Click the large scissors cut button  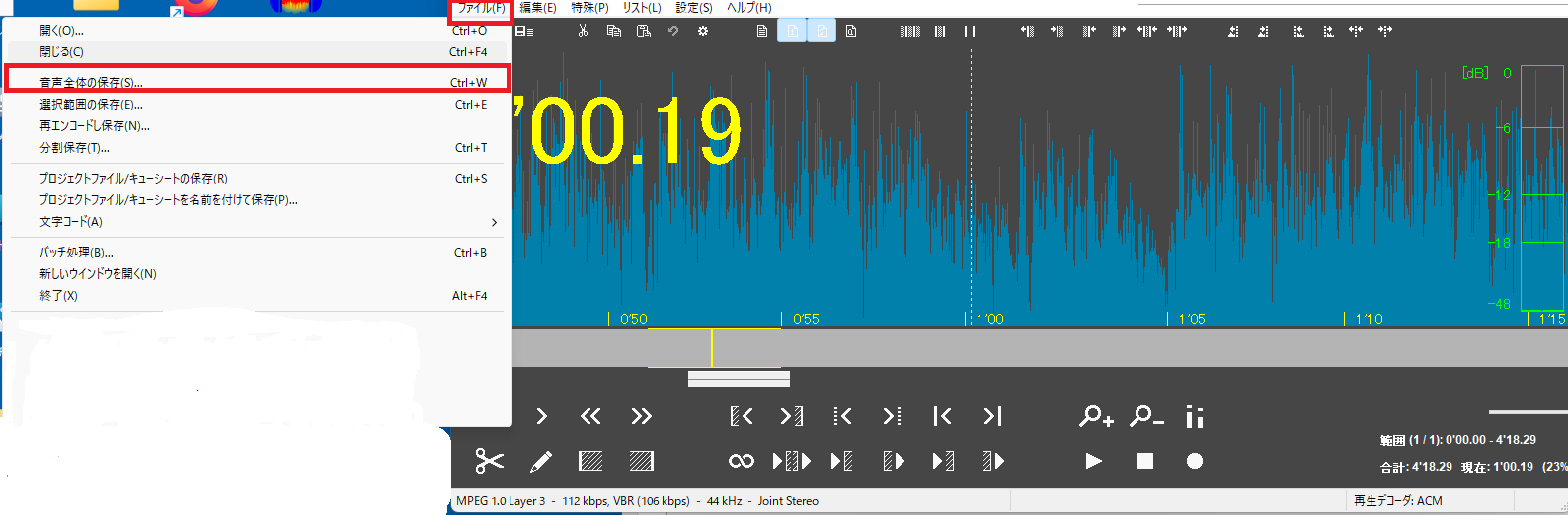489,461
